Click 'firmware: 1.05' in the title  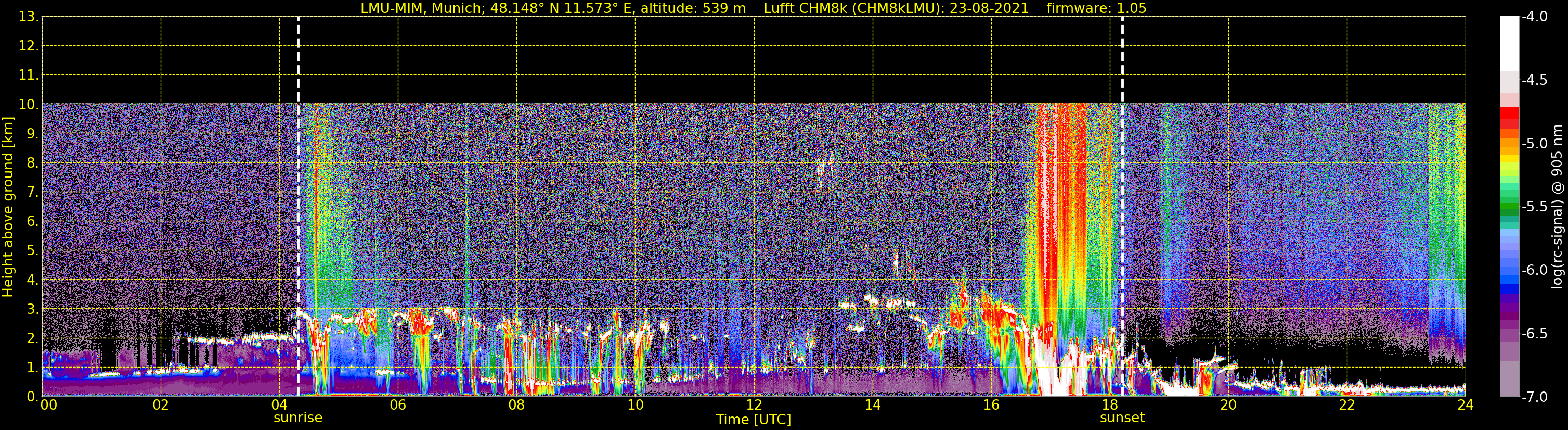[x=1096, y=8]
